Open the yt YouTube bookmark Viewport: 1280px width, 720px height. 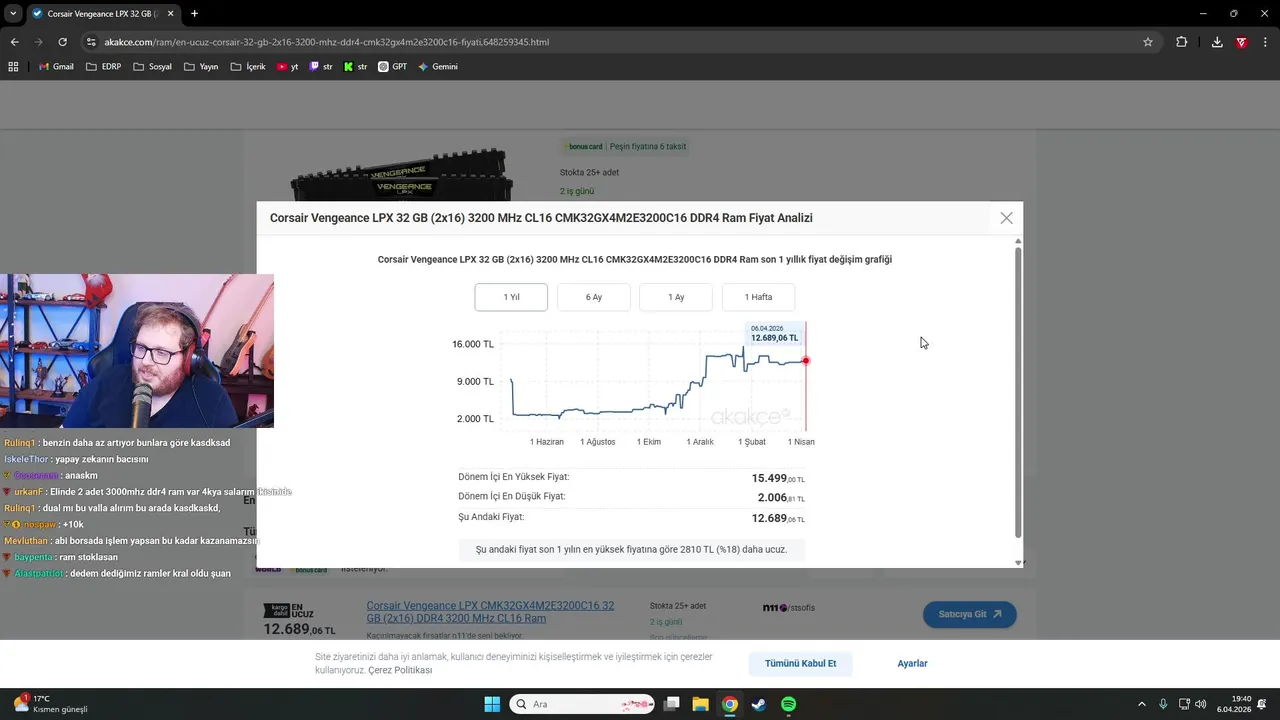288,67
